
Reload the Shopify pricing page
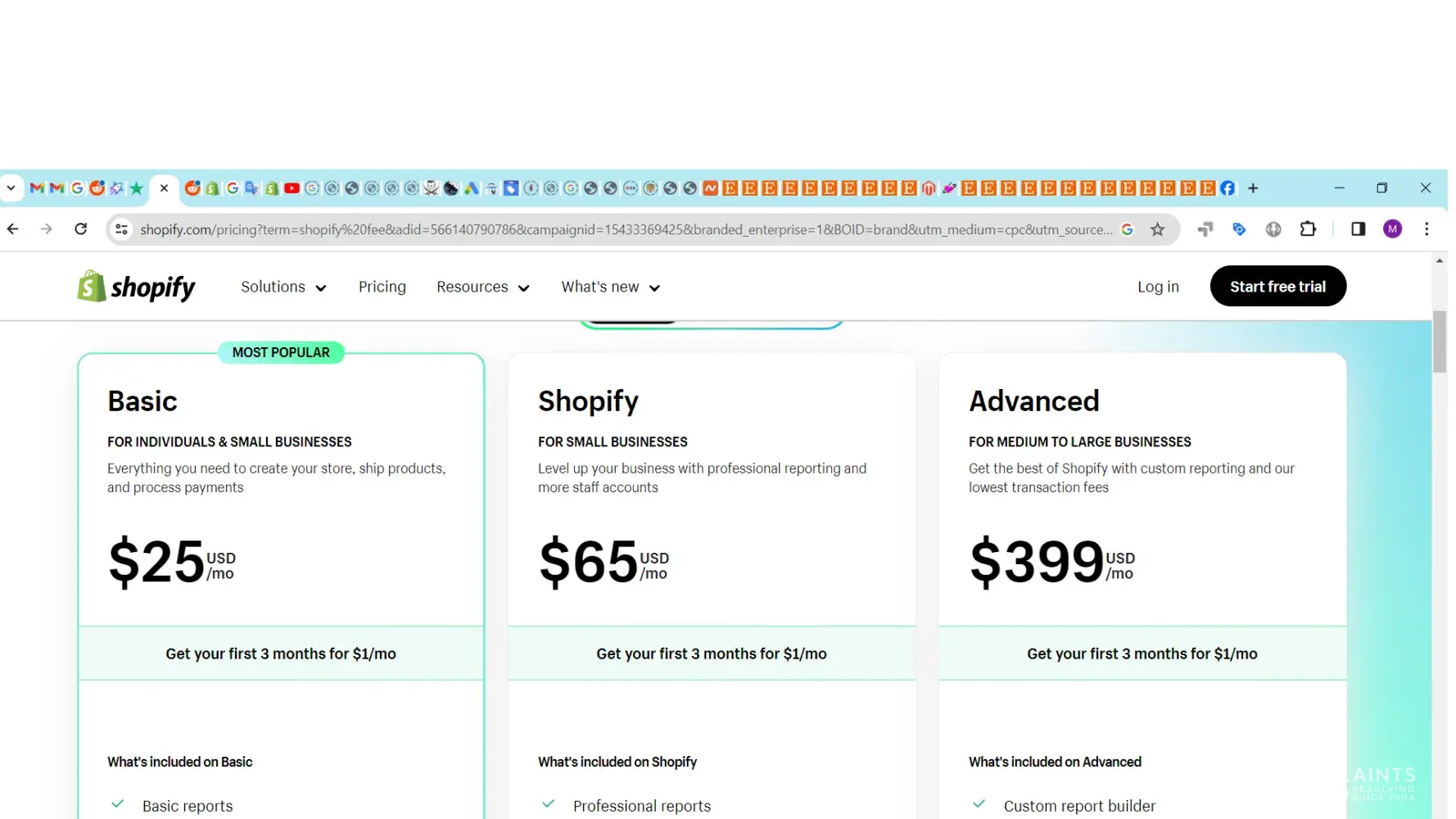click(80, 229)
